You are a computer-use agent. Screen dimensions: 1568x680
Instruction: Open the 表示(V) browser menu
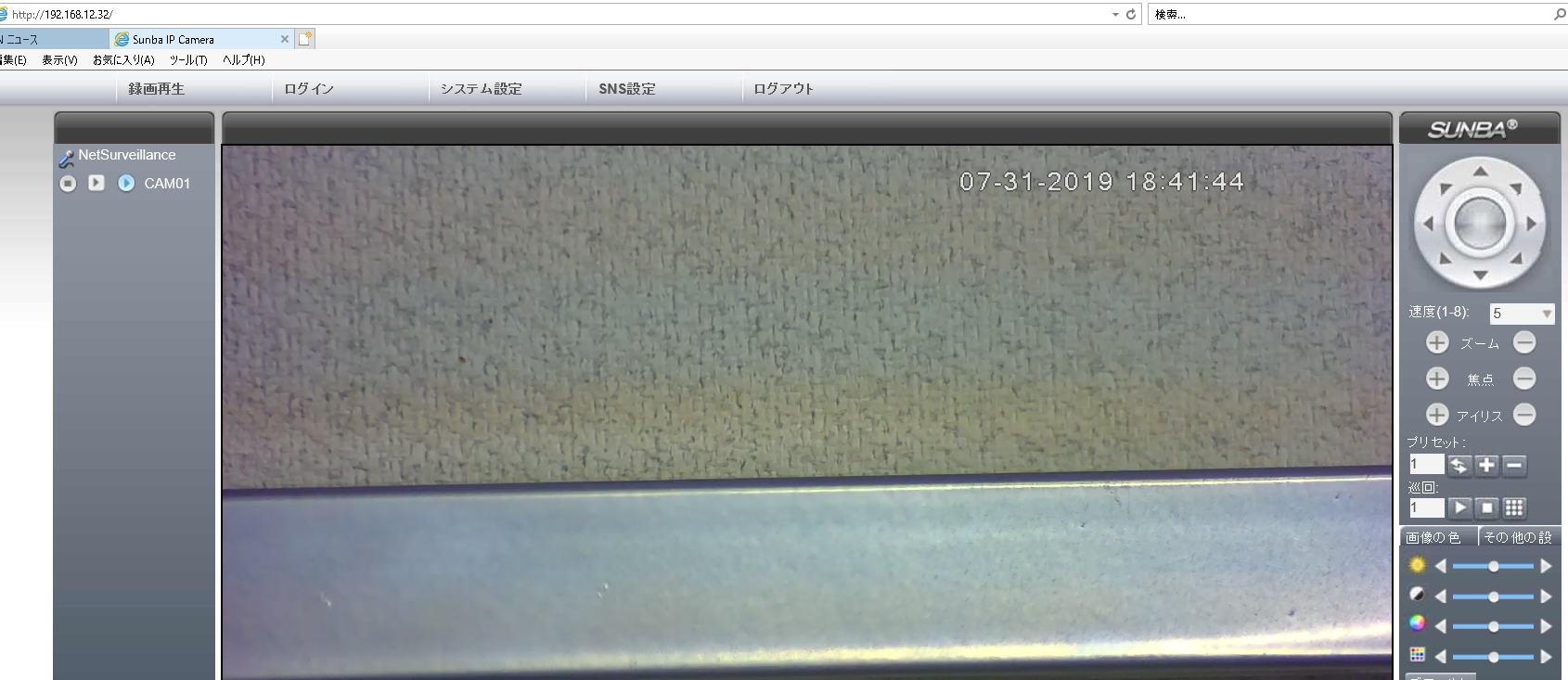pos(59,60)
